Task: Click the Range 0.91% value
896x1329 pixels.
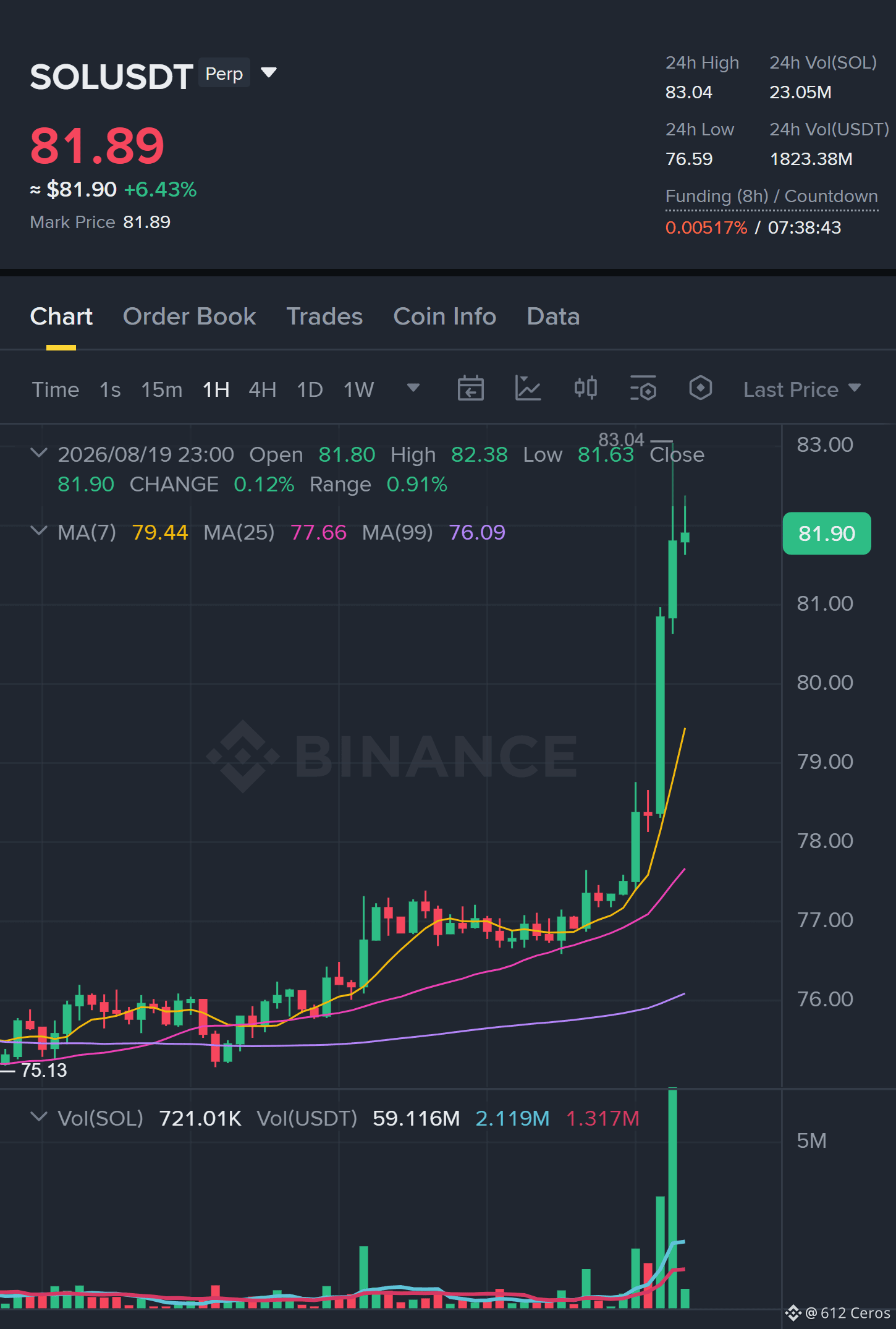Action: (417, 484)
